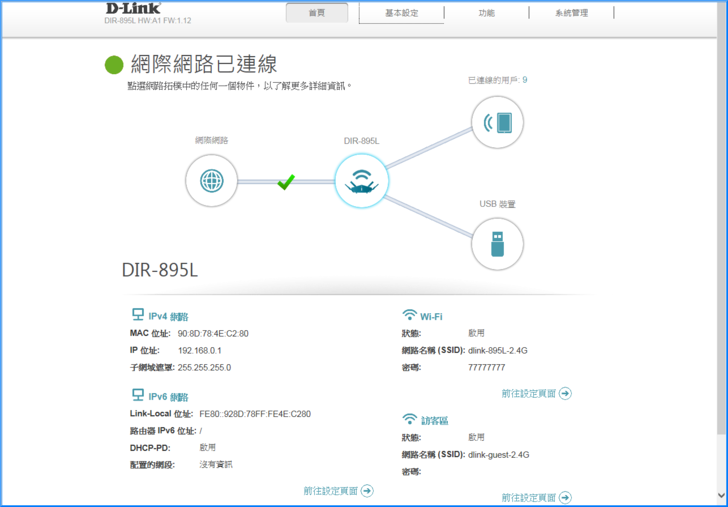This screenshot has width=728, height=507.
Task: Click the USB device icon
Action: (x=497, y=243)
